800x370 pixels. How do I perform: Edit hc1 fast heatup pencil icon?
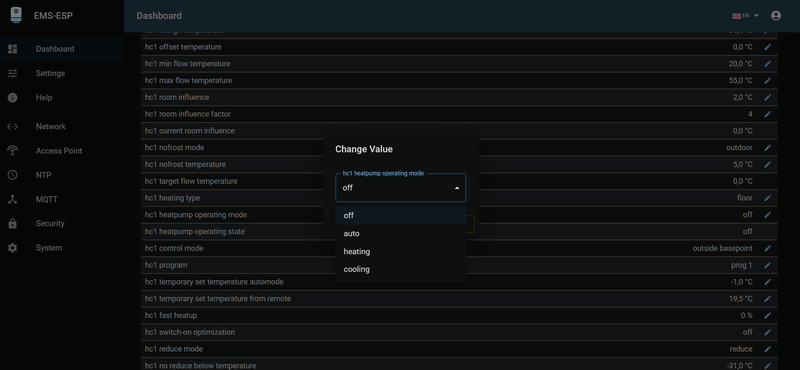(x=767, y=316)
